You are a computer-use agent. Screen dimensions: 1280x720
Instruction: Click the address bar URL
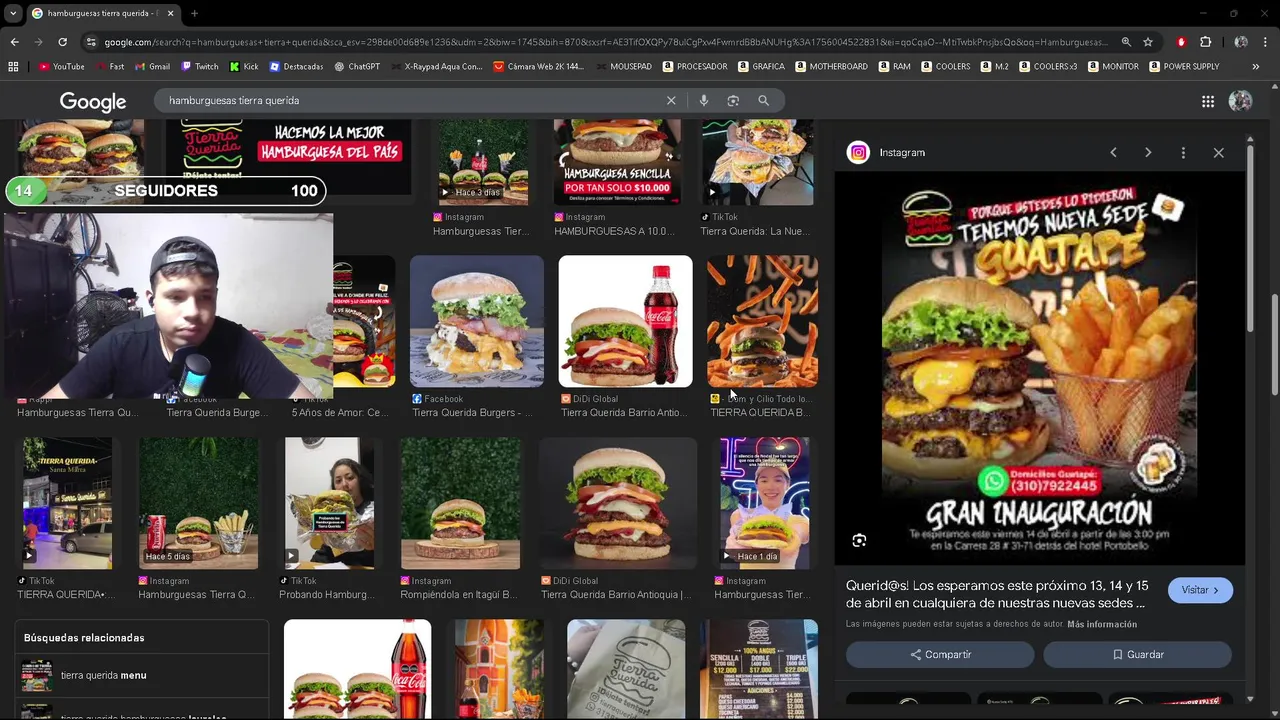[x=605, y=42]
